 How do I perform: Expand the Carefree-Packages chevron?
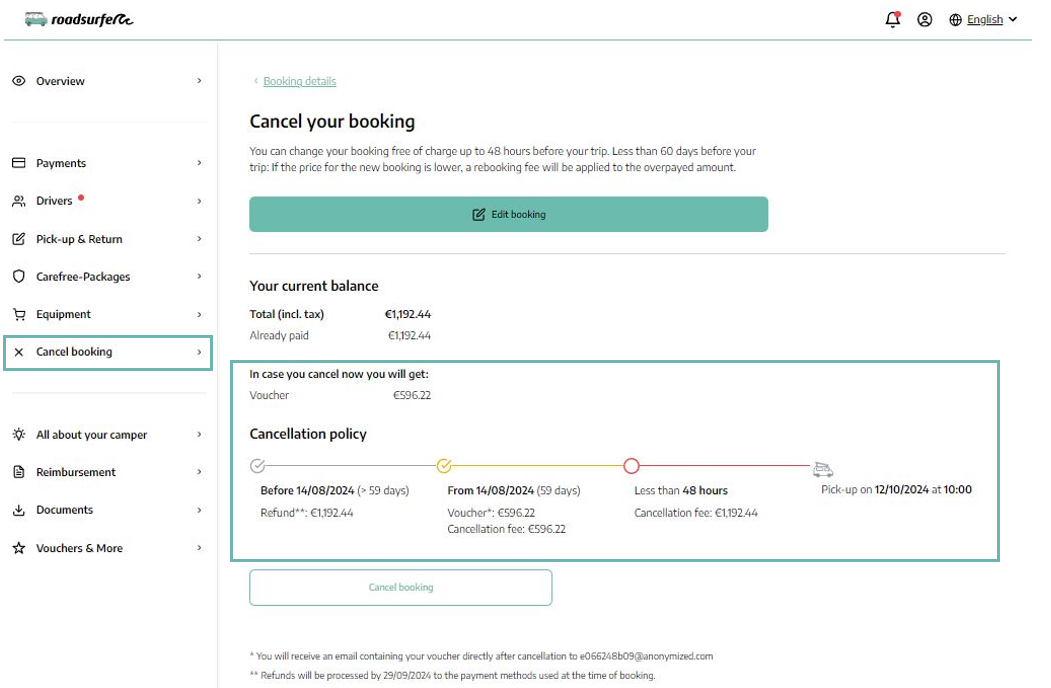point(199,276)
